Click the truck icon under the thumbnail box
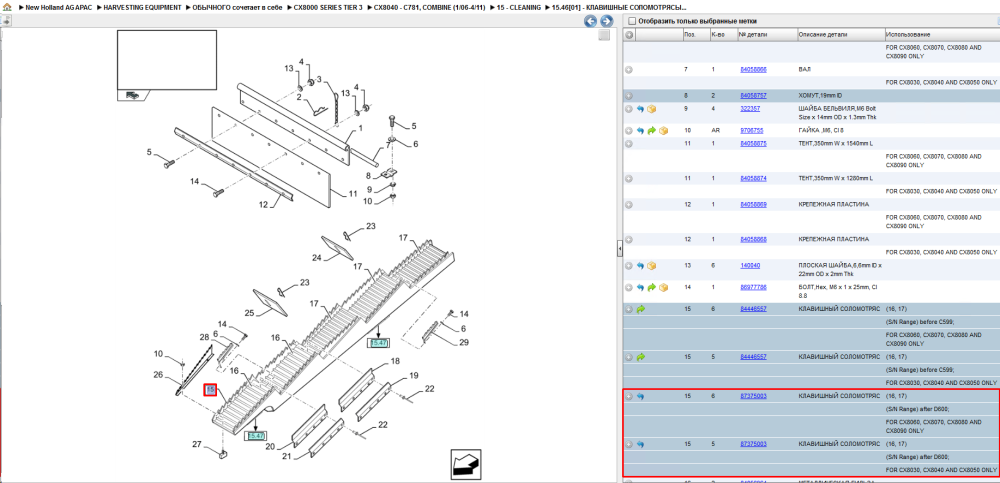The width and height of the screenshot is (1000, 483). pos(132,94)
